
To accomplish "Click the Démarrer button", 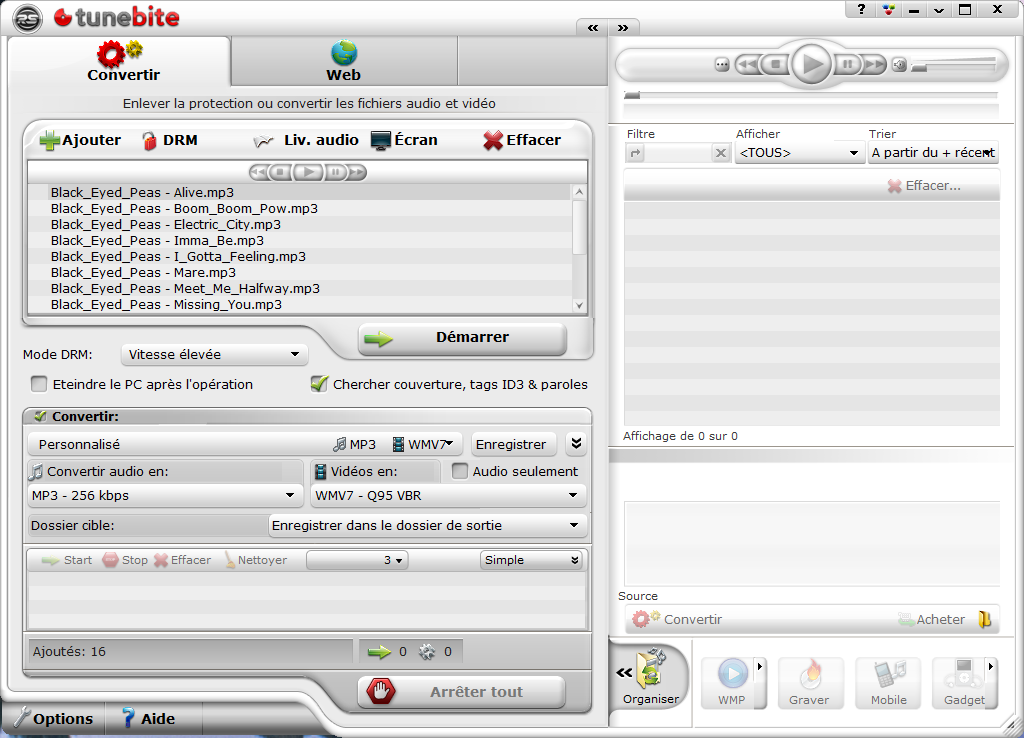I will [462, 338].
